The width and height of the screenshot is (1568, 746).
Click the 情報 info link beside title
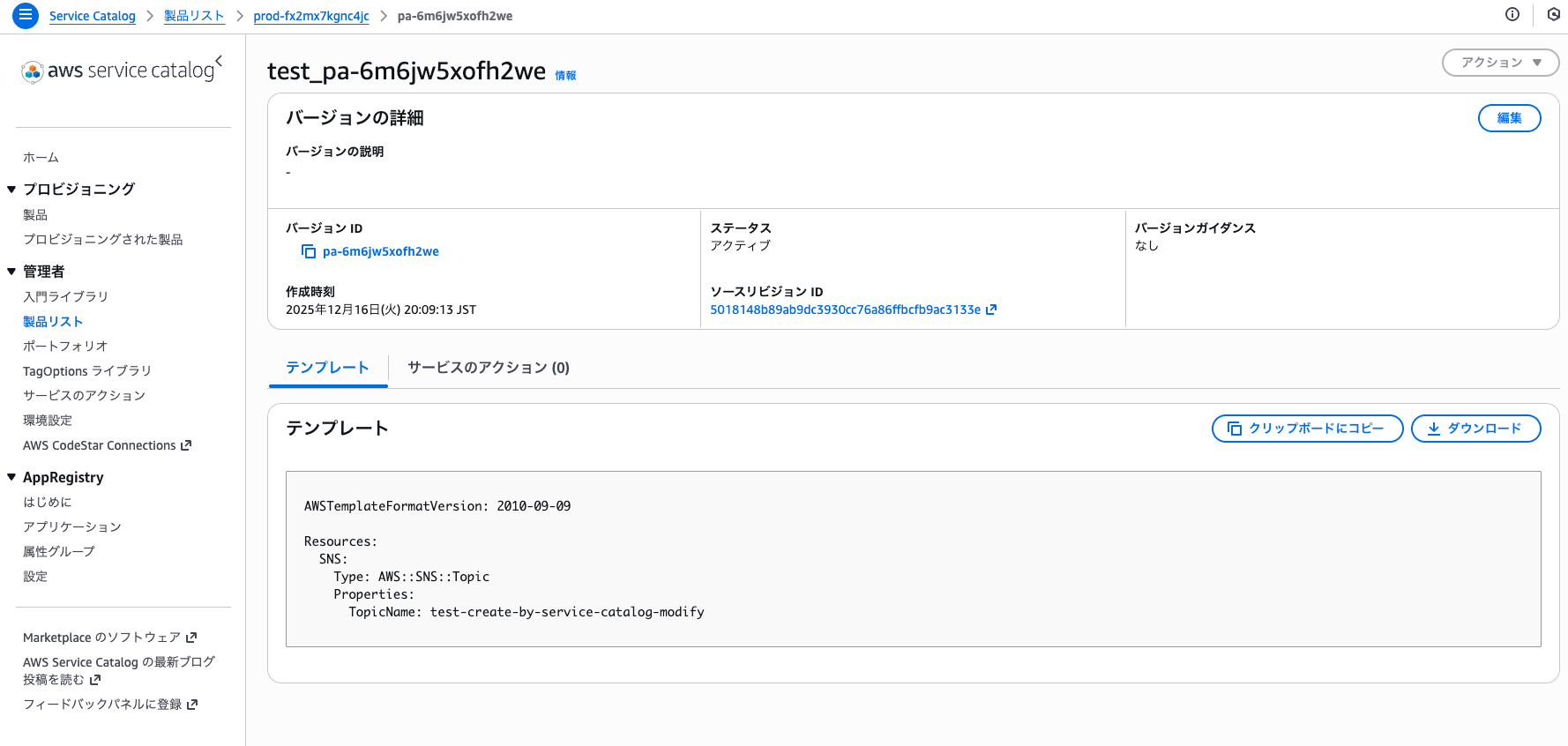click(565, 76)
